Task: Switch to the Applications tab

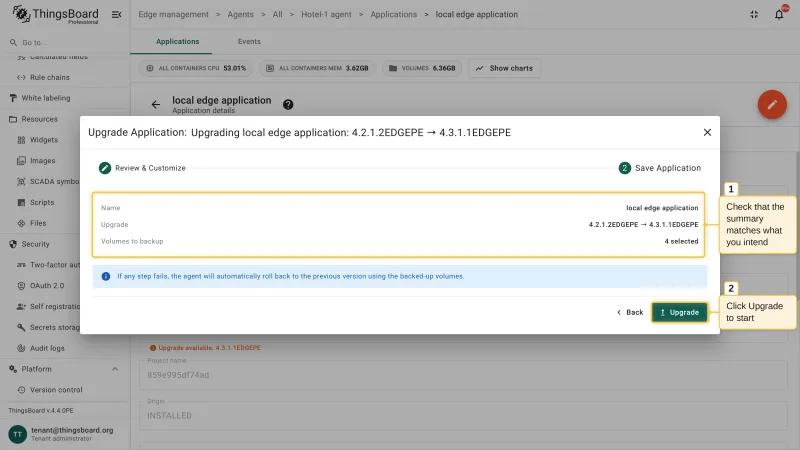Action: click(178, 41)
